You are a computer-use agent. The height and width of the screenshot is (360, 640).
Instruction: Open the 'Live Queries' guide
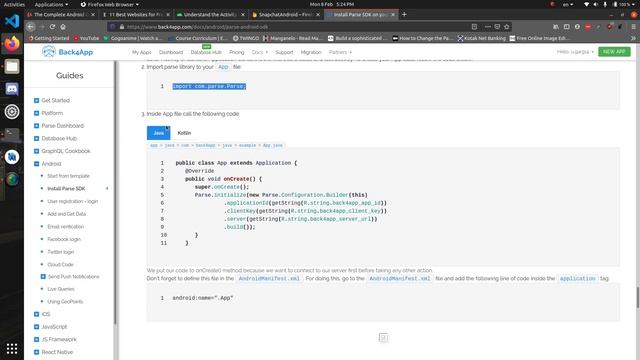[61, 289]
